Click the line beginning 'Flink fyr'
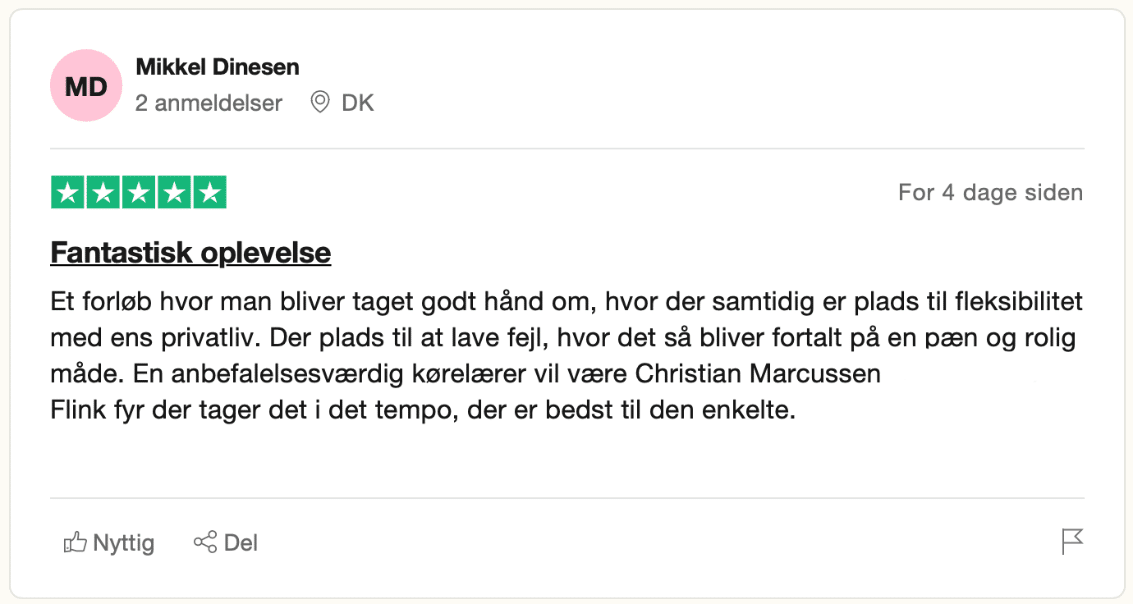The width and height of the screenshot is (1133, 604). pyautogui.click(x=422, y=410)
